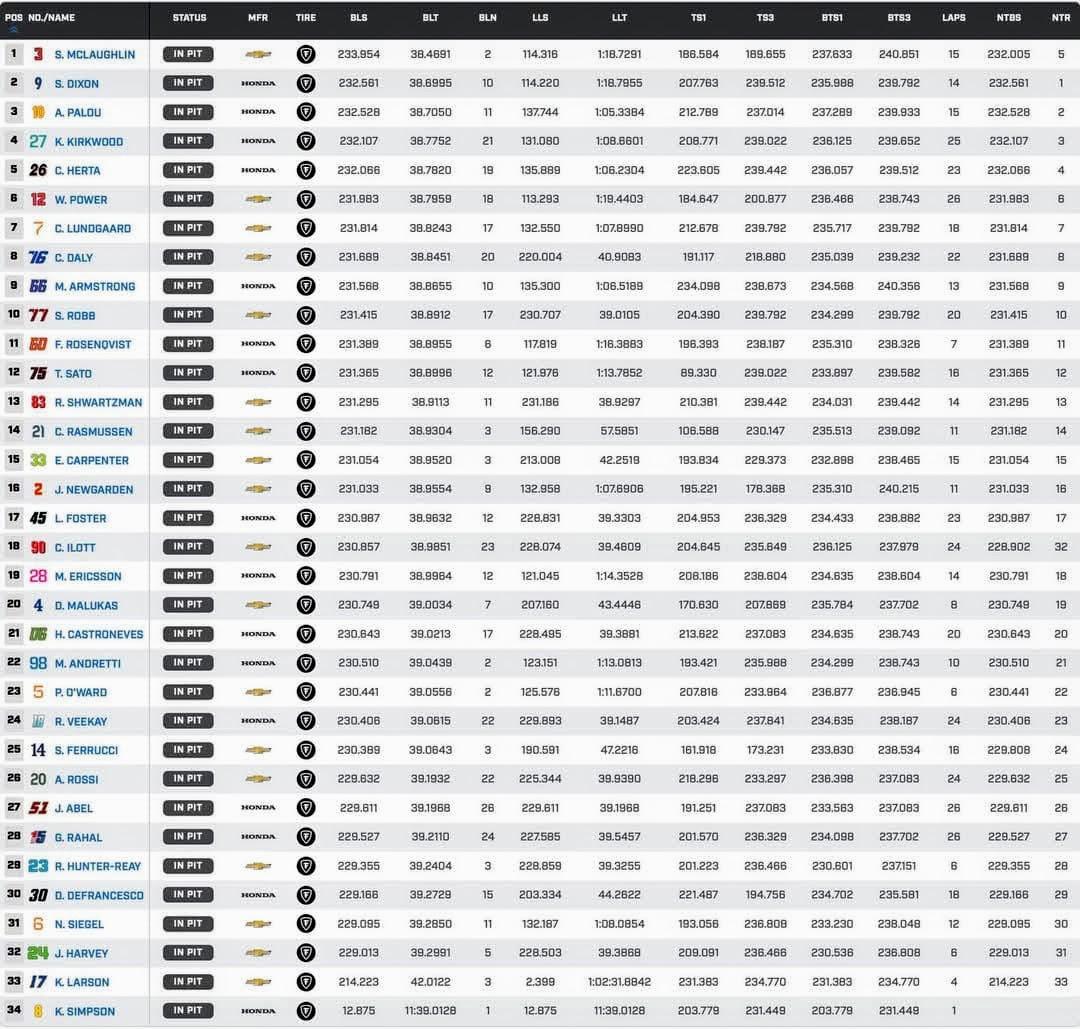Click the No. 10 car number icon for A. Palou
Screen dimensions: 1080x1029
38,112
